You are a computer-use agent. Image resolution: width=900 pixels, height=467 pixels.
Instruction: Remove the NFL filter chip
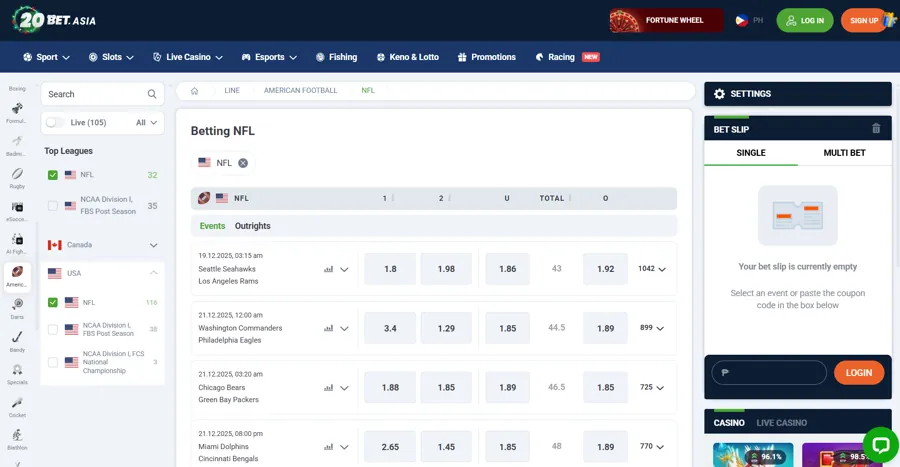click(x=243, y=163)
